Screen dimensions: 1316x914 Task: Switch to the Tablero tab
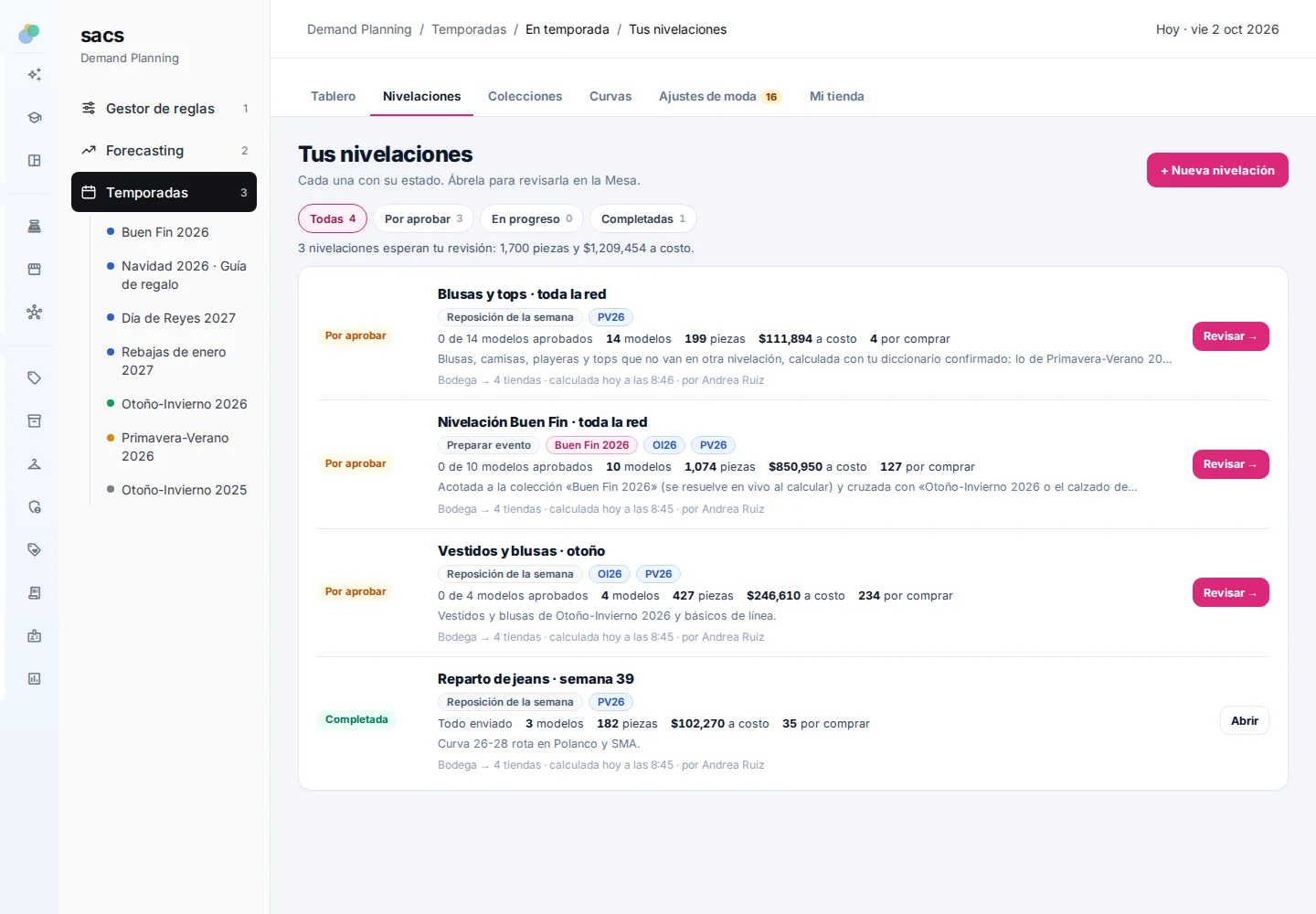(333, 96)
